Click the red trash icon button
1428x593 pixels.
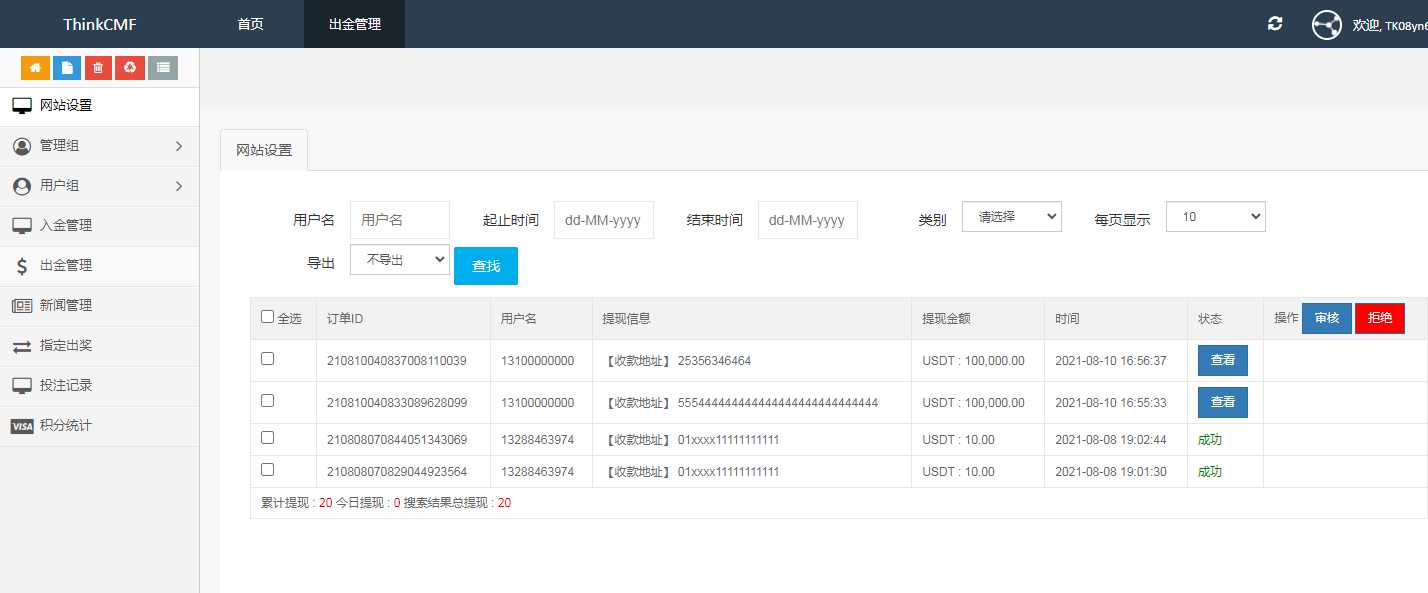98,67
